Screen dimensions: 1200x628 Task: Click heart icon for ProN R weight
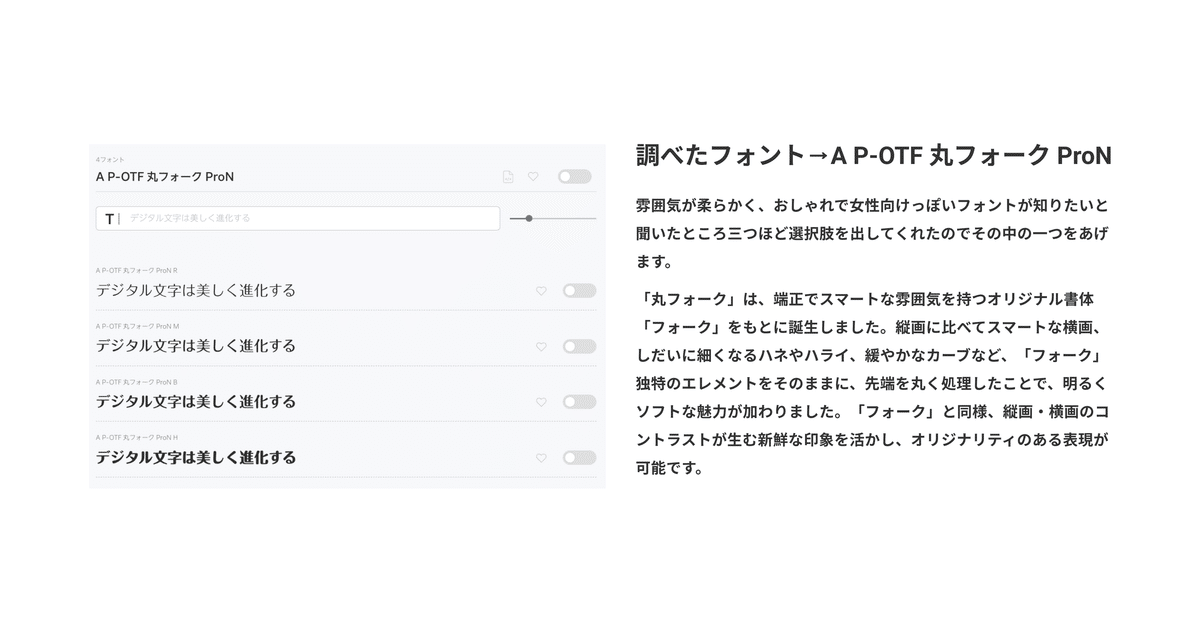[x=541, y=291]
